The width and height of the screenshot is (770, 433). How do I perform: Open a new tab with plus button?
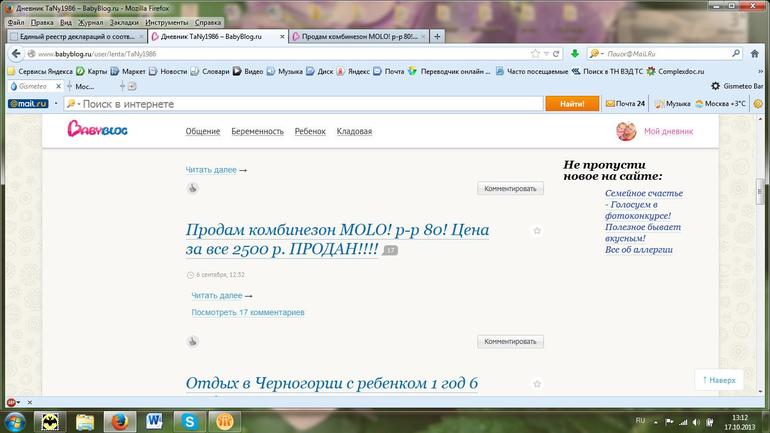tap(437, 36)
